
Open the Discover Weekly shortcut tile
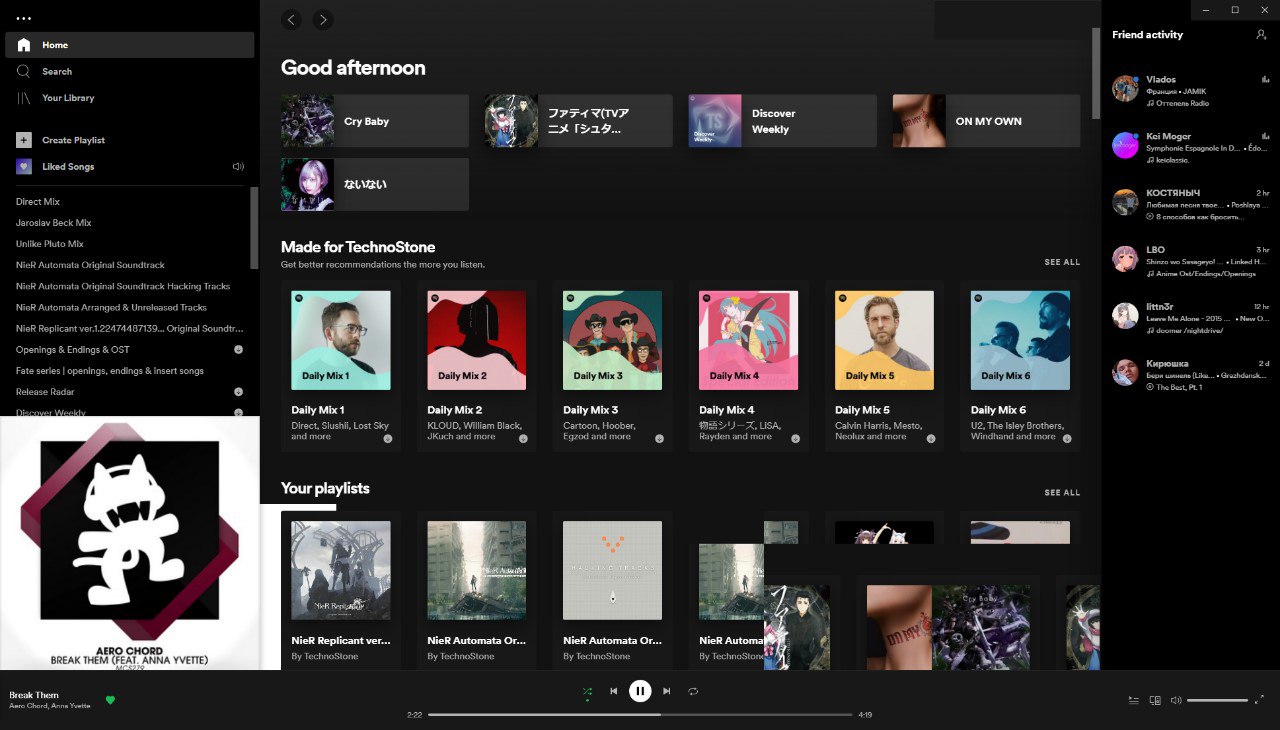click(783, 121)
